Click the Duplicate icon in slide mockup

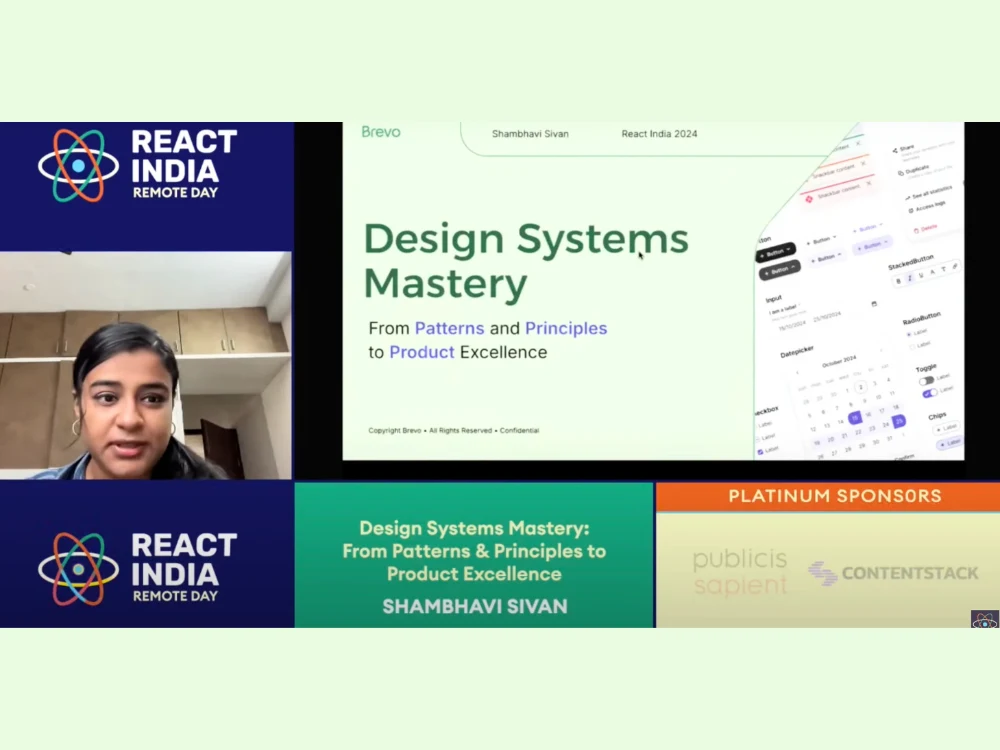click(901, 173)
